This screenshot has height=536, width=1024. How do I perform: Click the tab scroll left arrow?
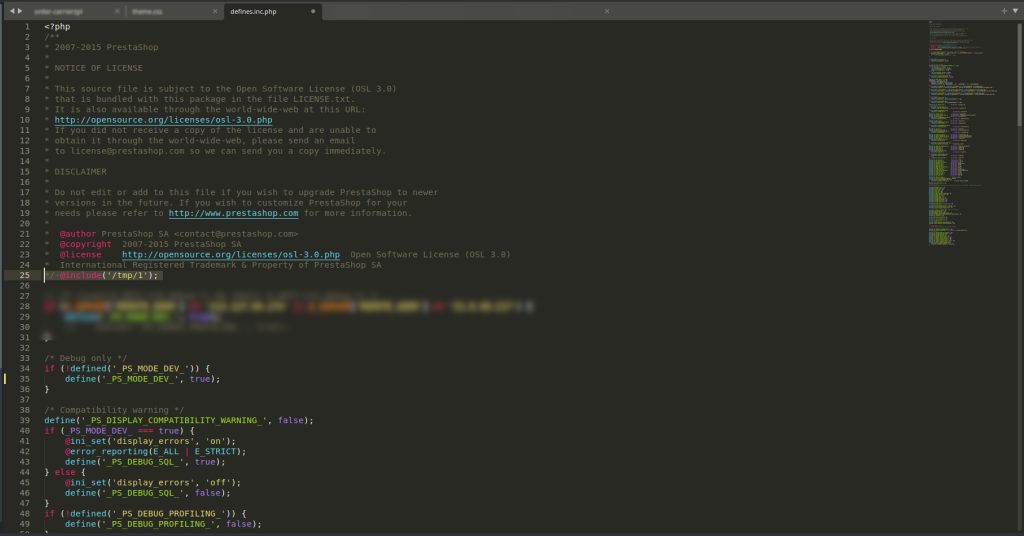tap(11, 11)
